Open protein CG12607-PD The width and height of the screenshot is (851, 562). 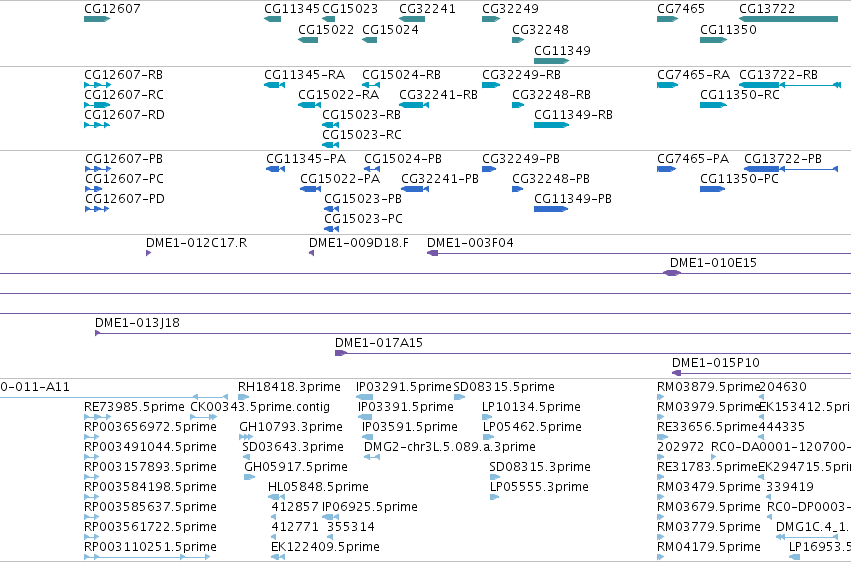(x=125, y=199)
